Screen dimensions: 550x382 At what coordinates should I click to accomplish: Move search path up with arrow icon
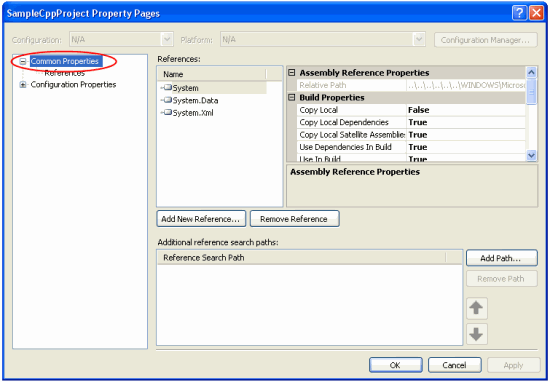[x=476, y=308]
